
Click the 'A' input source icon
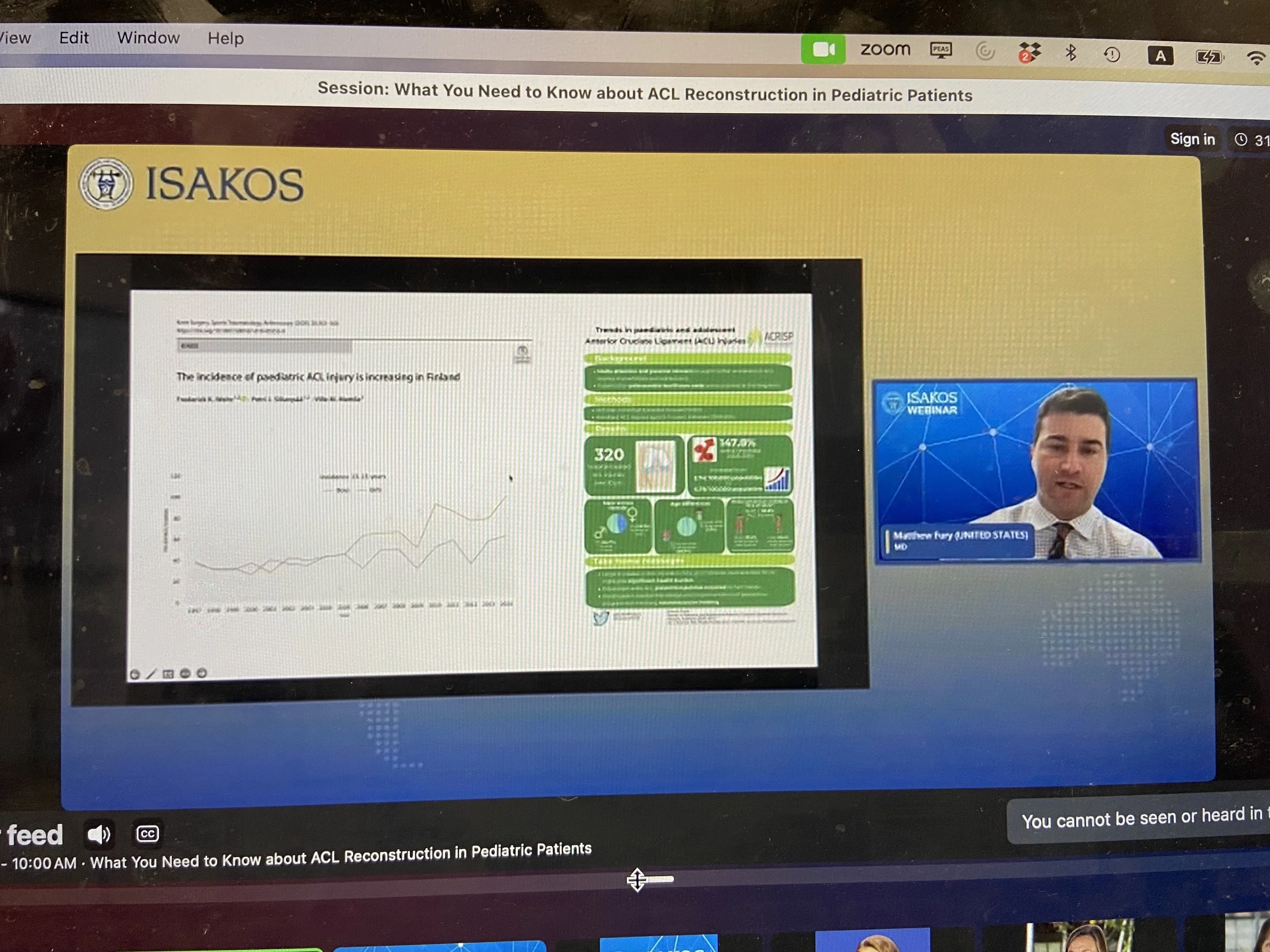tap(1160, 56)
